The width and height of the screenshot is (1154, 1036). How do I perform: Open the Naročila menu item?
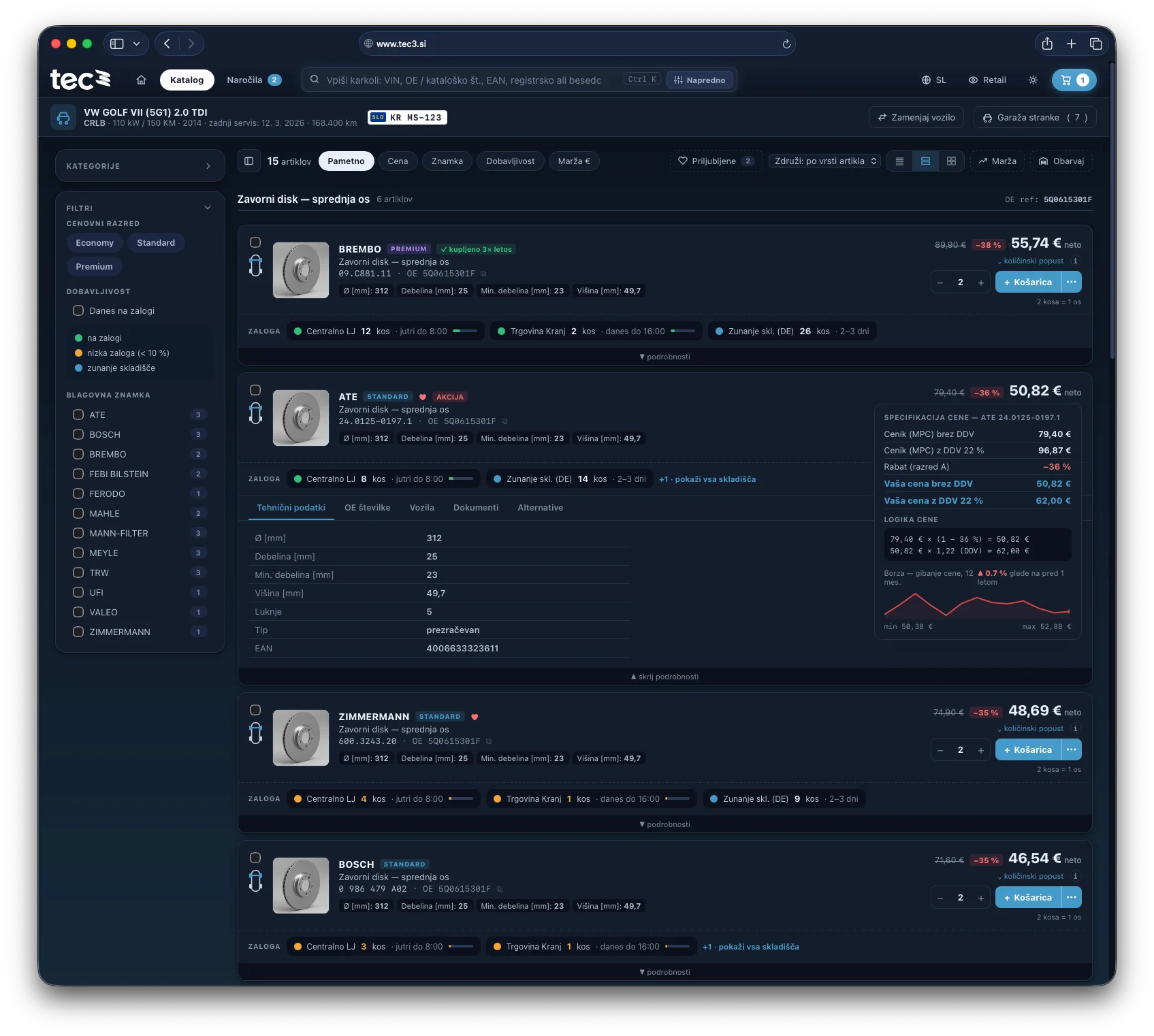click(x=254, y=80)
